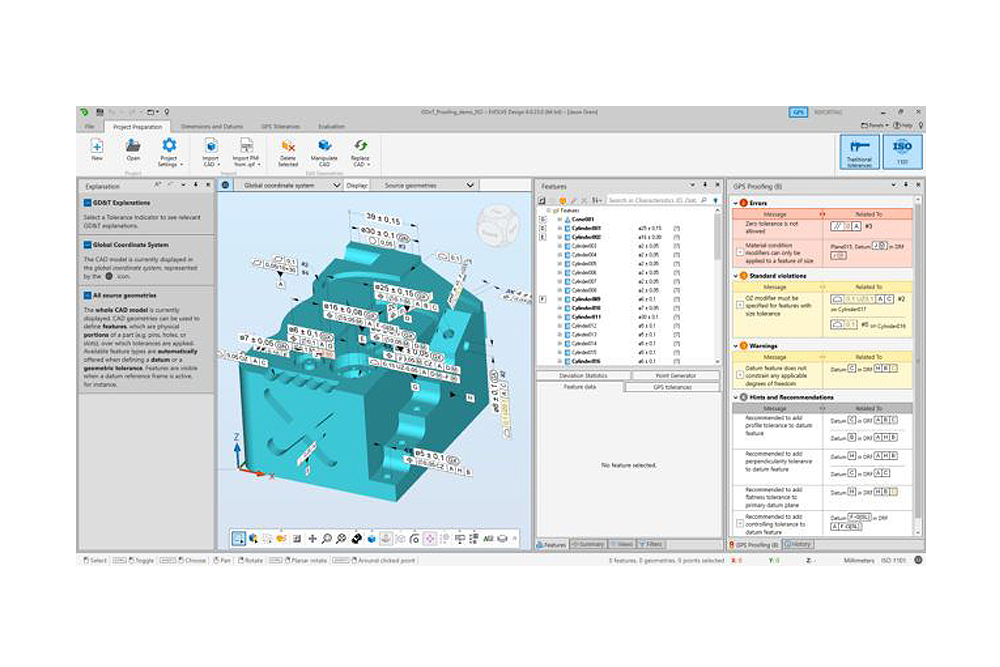Image resolution: width=1000 pixels, height=667 pixels.
Task: Collapse the Errors section
Action: click(x=736, y=203)
